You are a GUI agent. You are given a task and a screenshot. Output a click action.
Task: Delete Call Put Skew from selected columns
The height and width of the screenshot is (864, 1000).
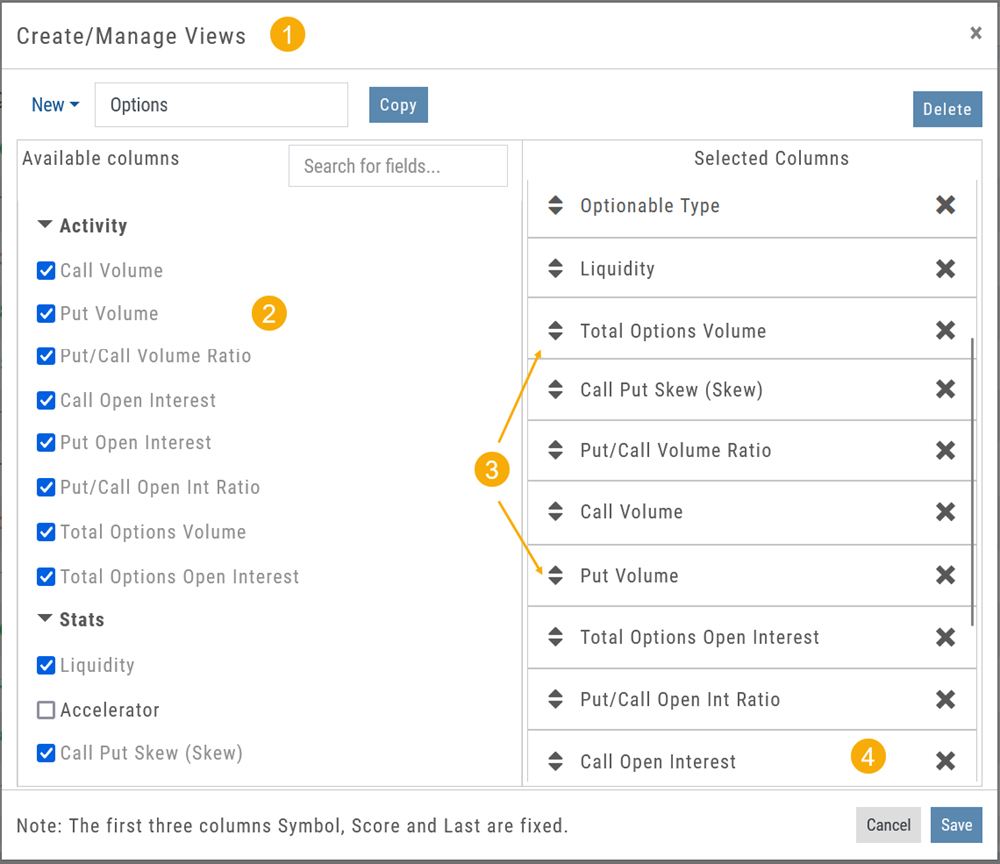pyautogui.click(x=945, y=390)
